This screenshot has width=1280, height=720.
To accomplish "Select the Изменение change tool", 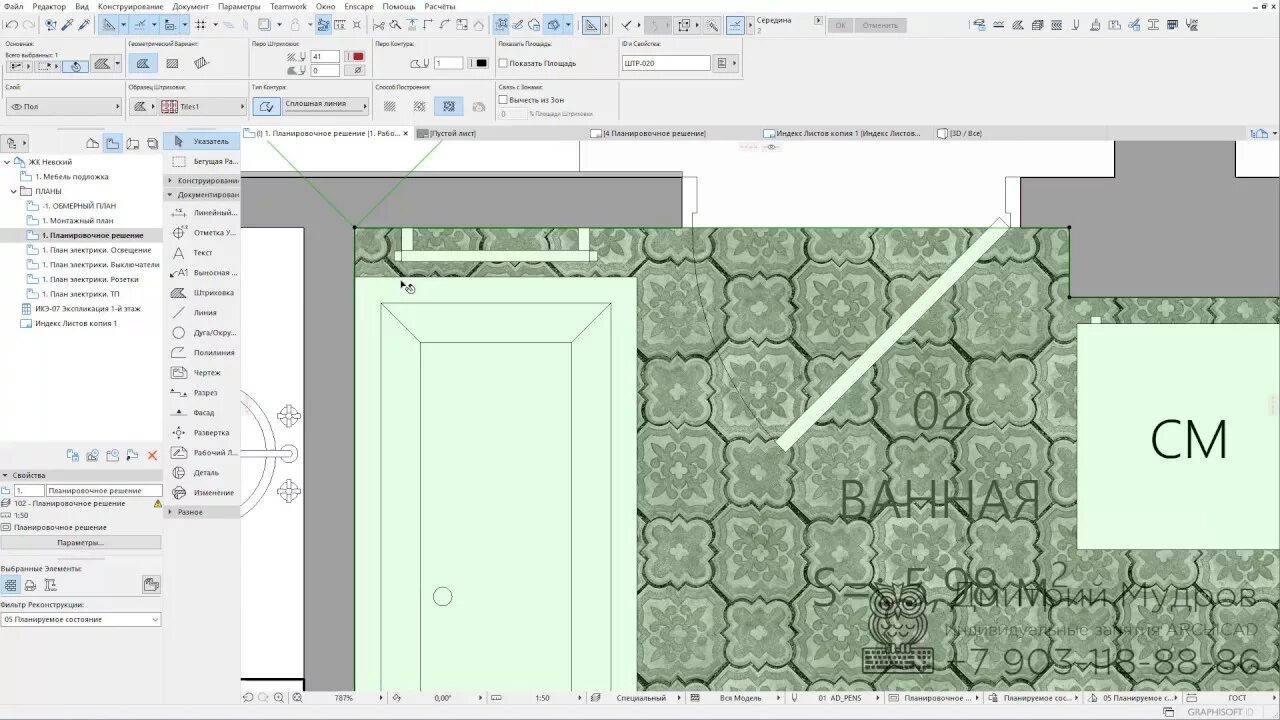I will (x=202, y=493).
